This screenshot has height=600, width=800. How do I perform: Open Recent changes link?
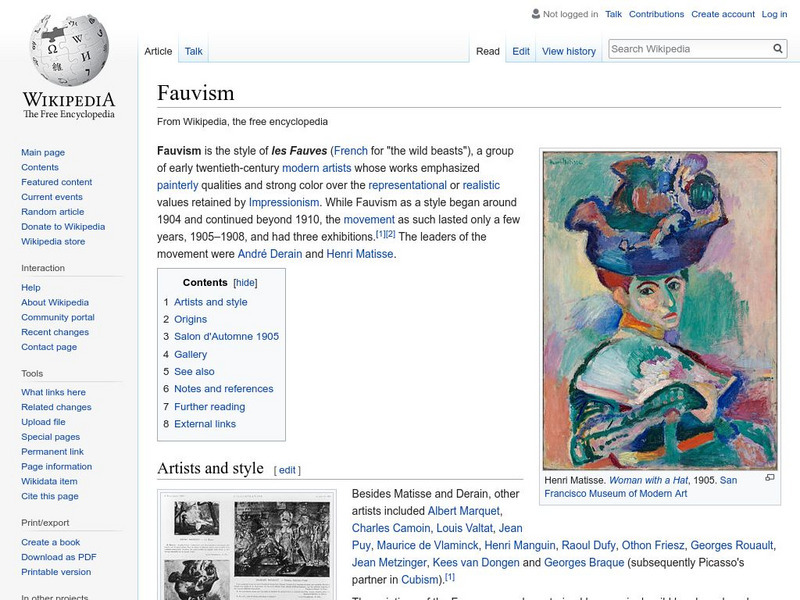55,332
